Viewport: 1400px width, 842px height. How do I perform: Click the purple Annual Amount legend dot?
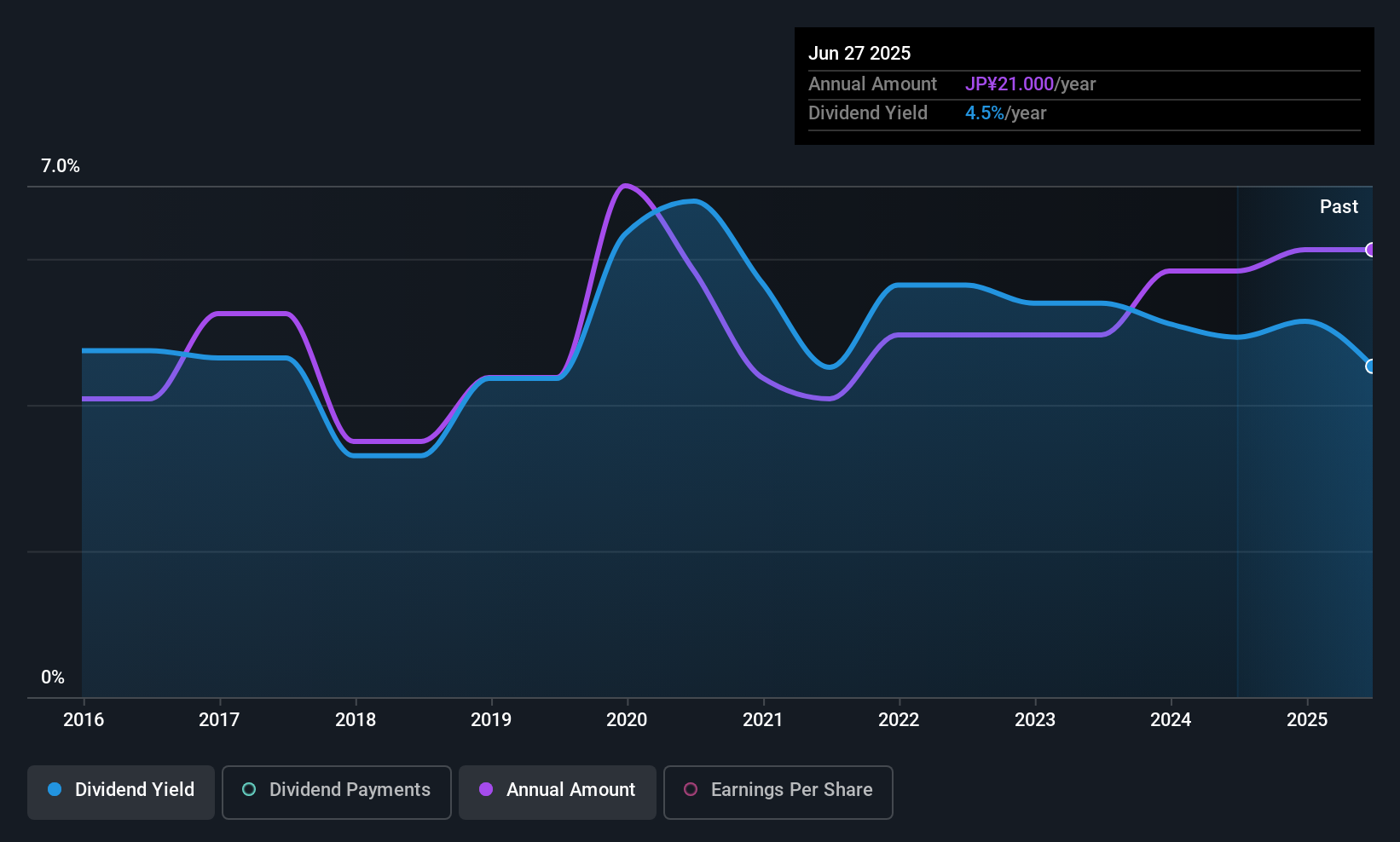tap(486, 789)
